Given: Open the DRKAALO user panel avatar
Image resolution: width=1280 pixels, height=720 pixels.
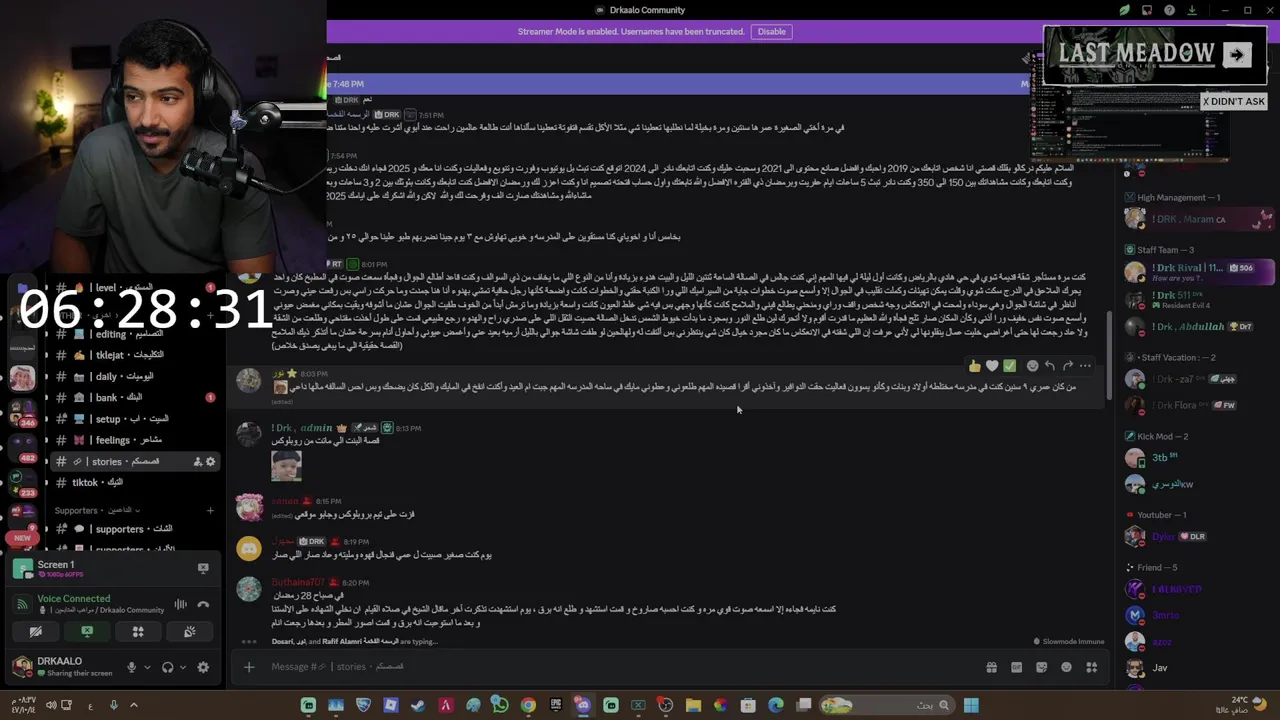Looking at the screenshot, I should coord(22,667).
